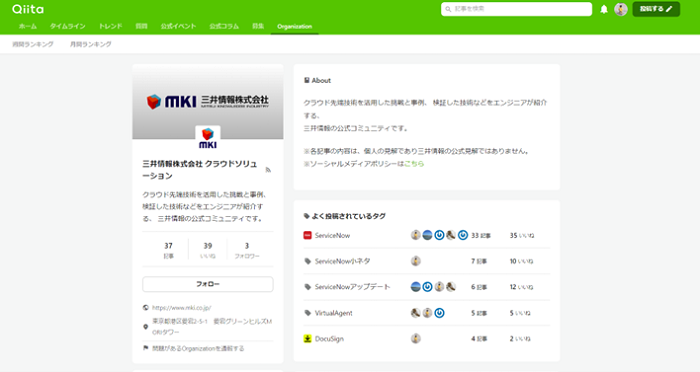
Task: Click the tag icon beside VirtualAgent
Action: [307, 313]
